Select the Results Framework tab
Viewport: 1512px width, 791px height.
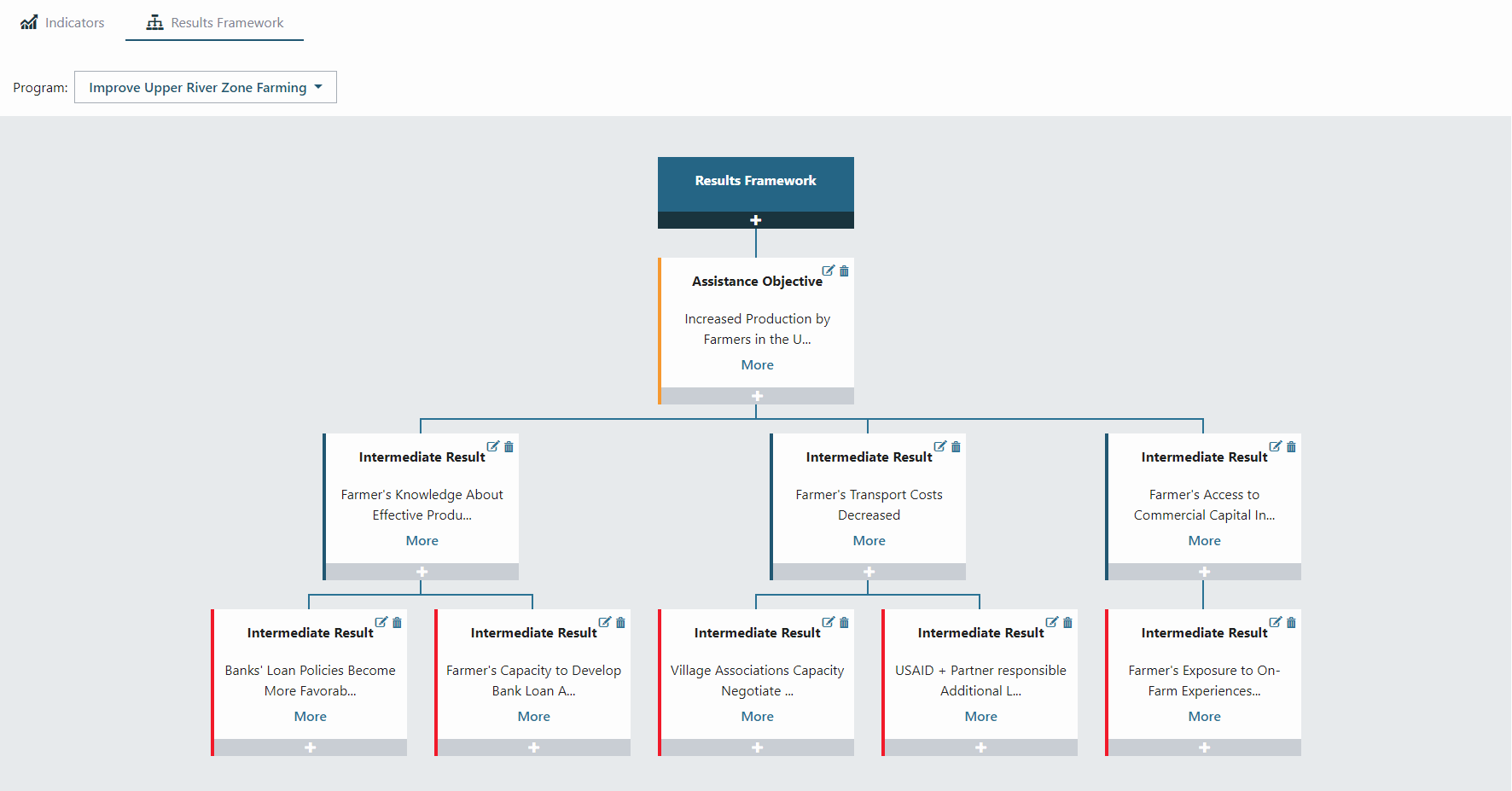click(x=214, y=23)
